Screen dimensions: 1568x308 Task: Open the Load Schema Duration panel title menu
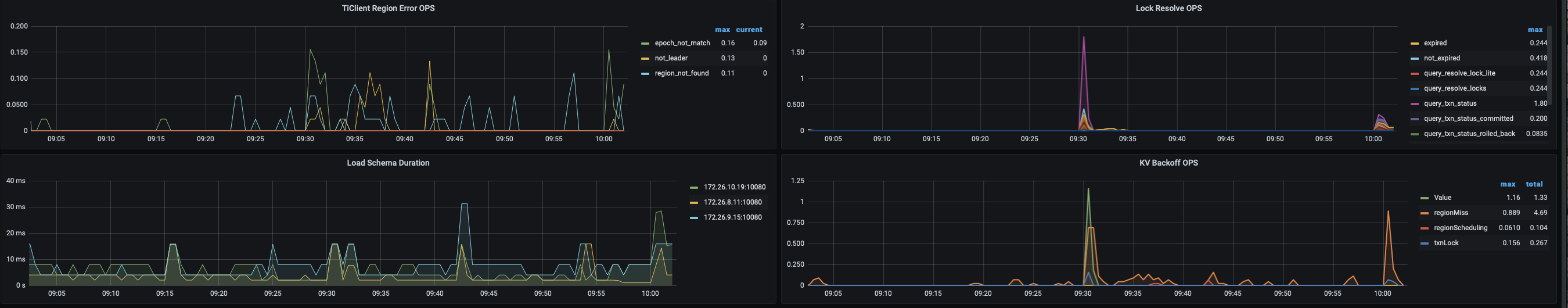[388, 163]
